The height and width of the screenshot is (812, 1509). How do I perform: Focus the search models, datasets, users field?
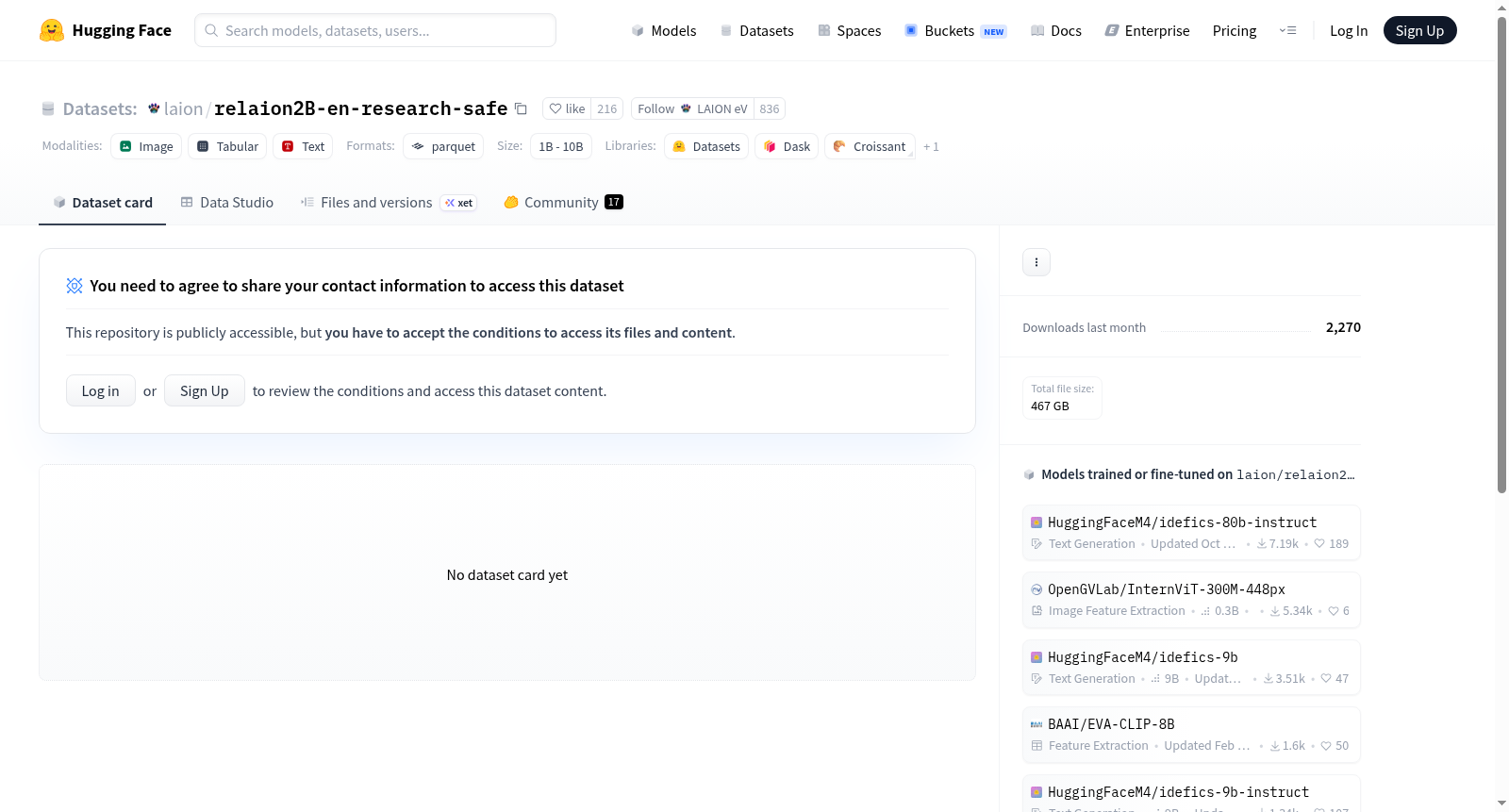[375, 30]
